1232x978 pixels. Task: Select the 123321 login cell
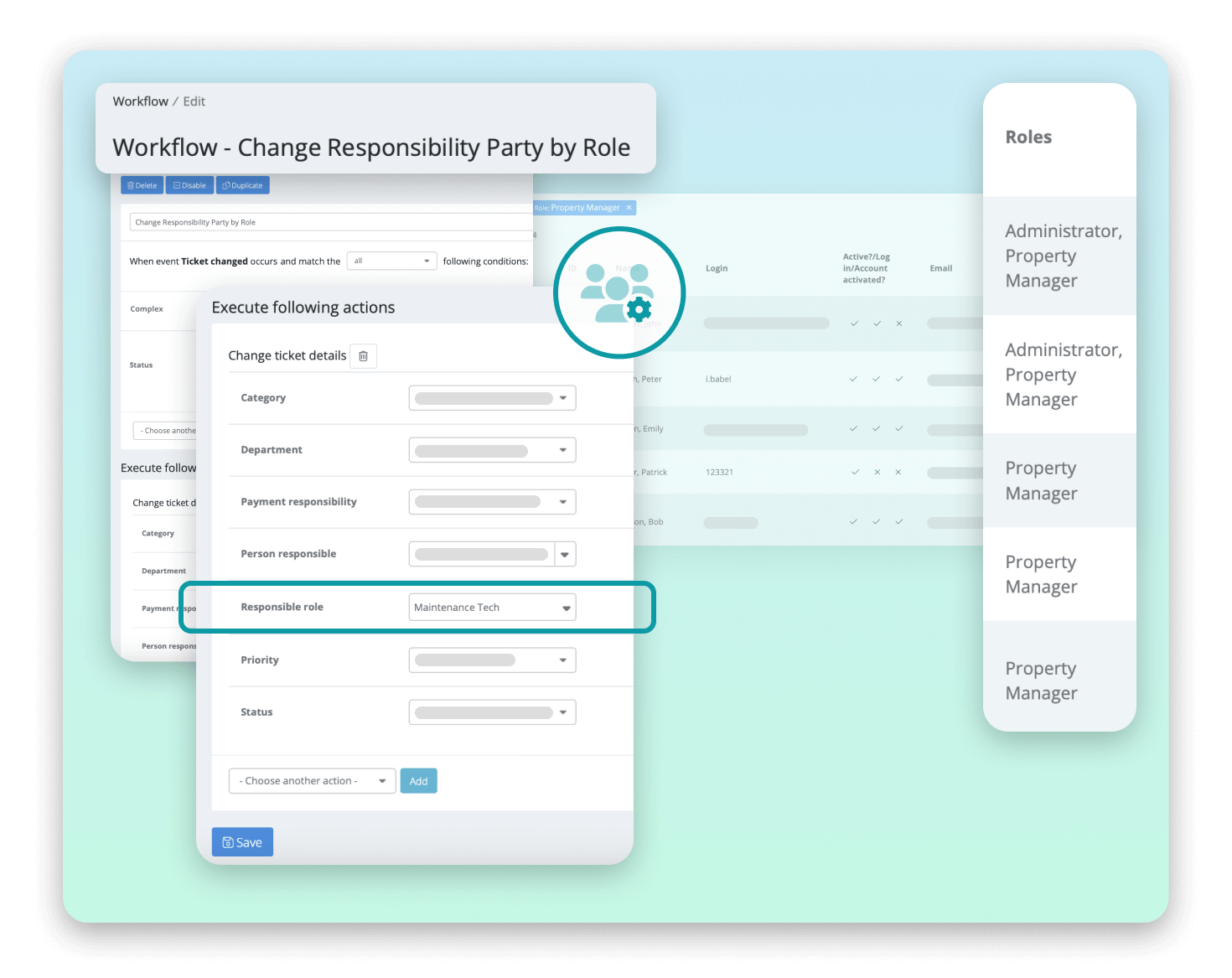(x=719, y=472)
